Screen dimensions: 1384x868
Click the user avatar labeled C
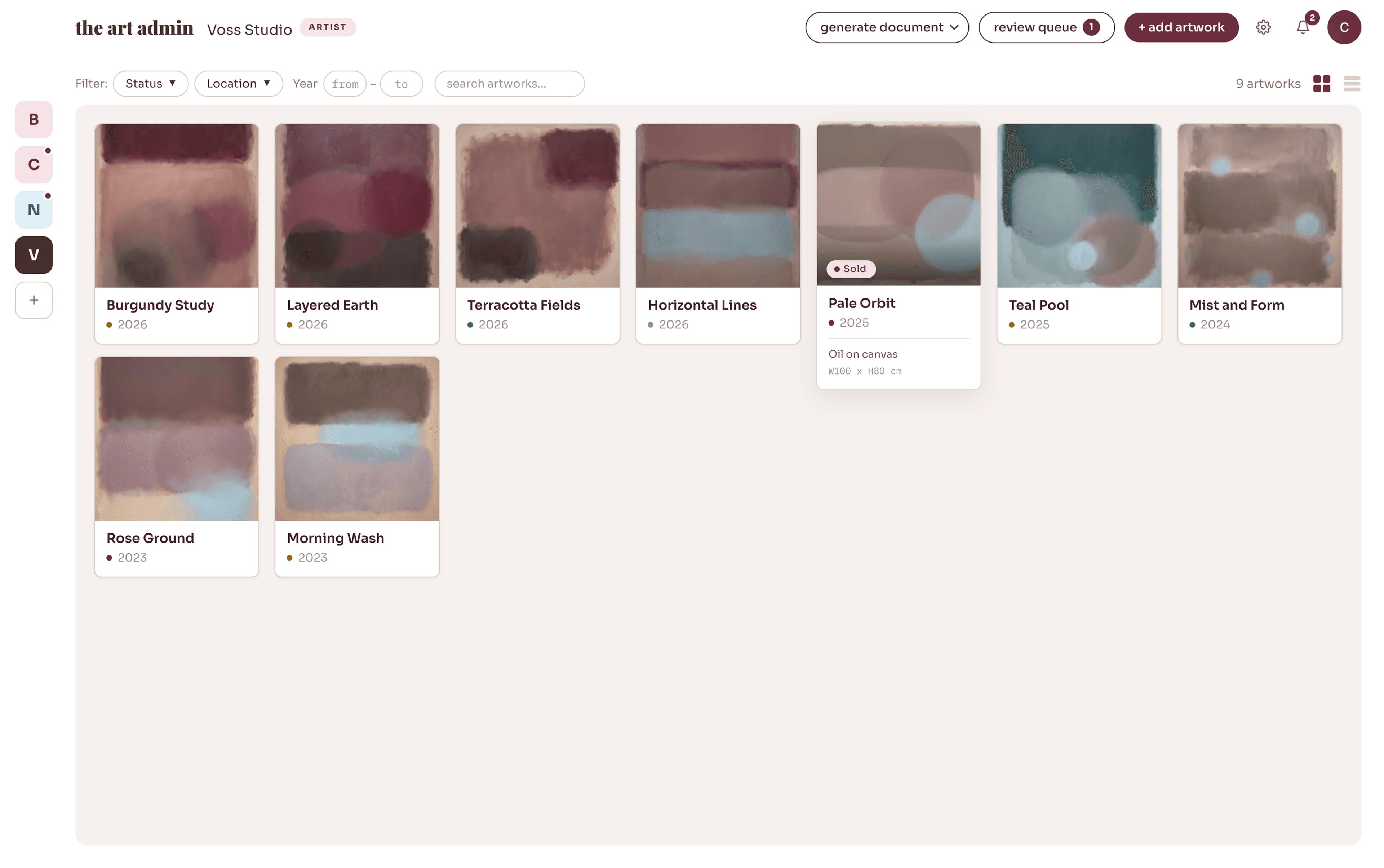click(1343, 27)
